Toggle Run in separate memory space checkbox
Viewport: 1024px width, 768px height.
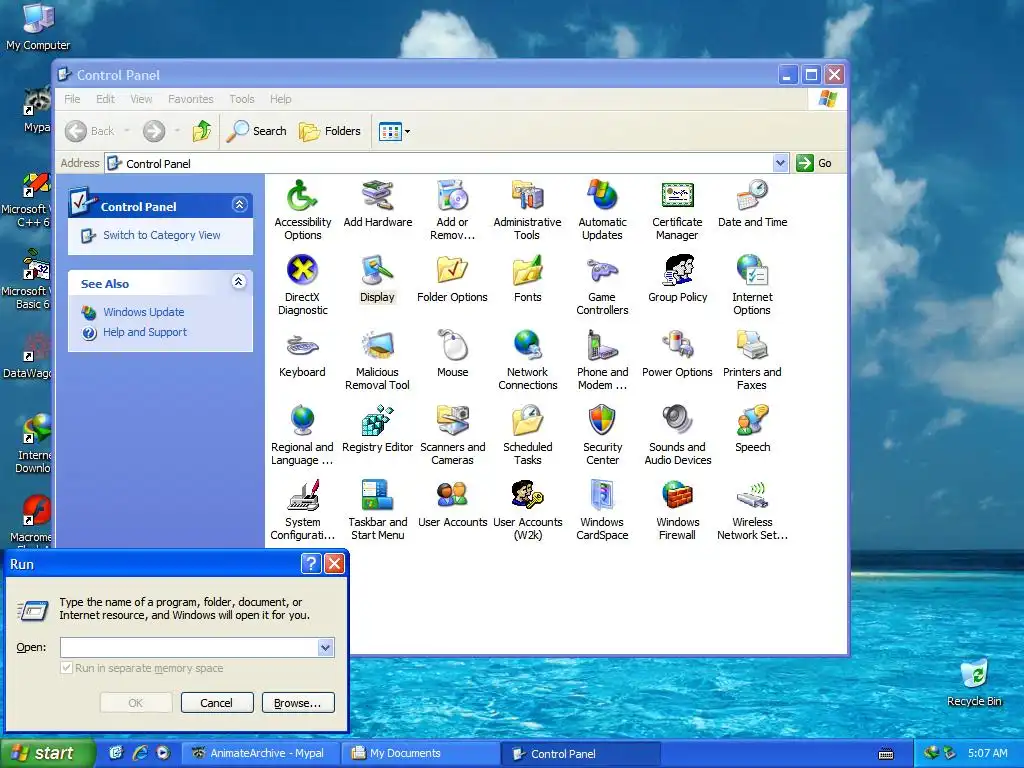[66, 668]
